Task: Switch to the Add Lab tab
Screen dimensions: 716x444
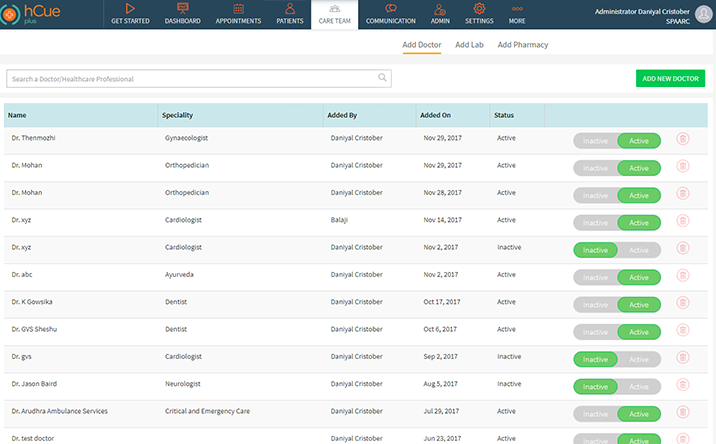Action: (469, 45)
